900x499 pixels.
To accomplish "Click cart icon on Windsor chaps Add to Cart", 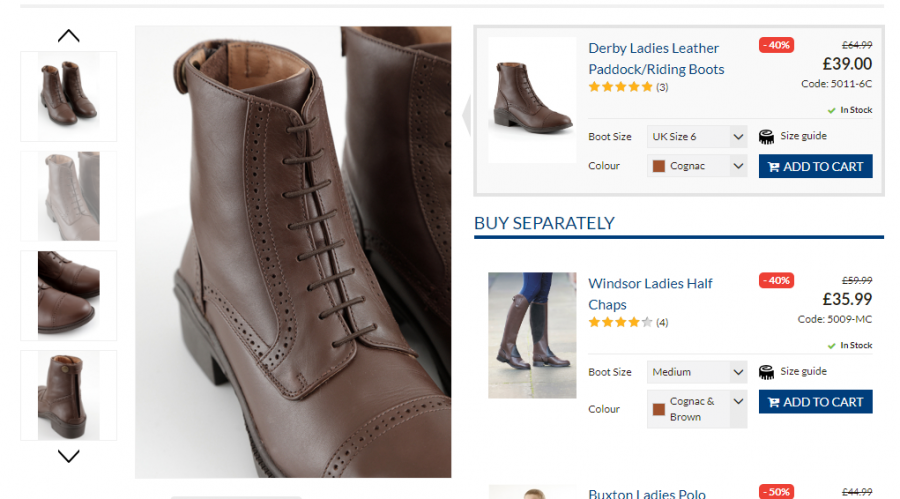I will tap(771, 402).
